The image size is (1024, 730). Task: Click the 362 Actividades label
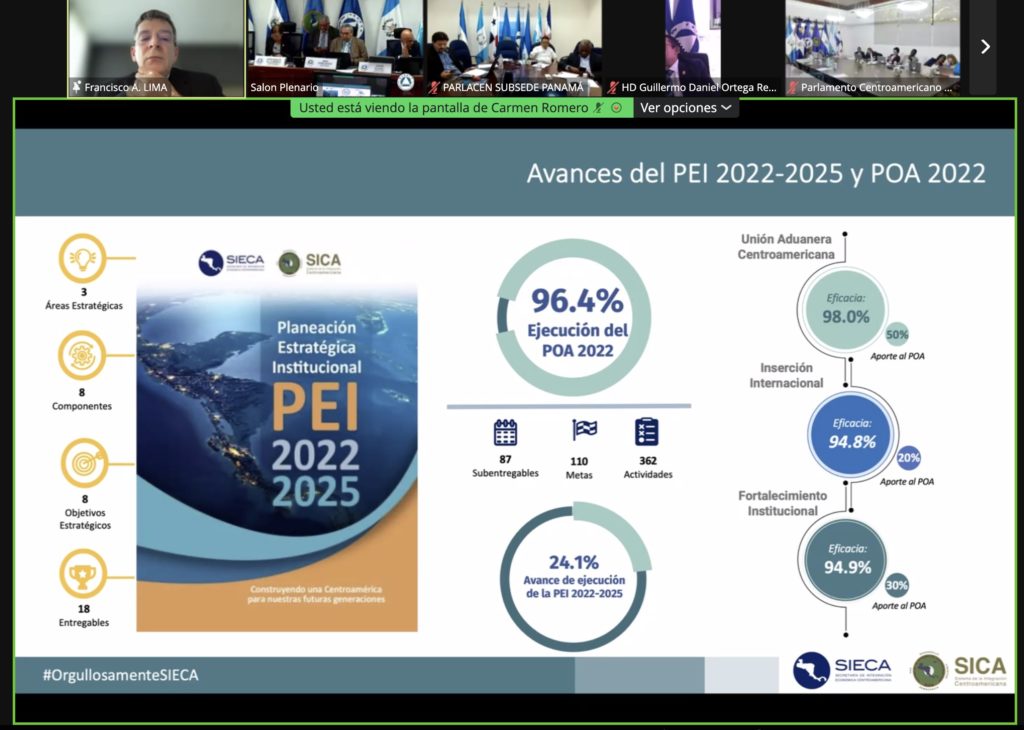click(648, 468)
